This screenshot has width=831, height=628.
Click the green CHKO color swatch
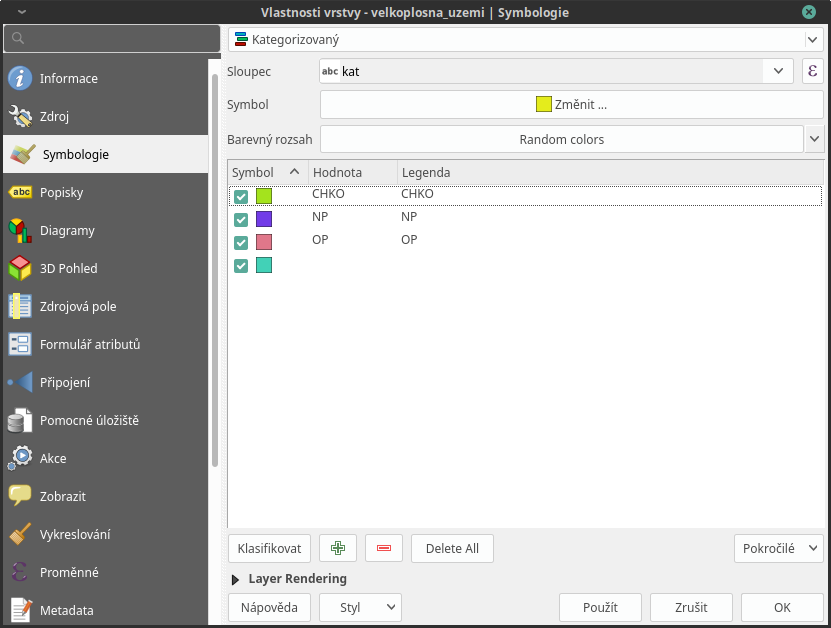(264, 196)
